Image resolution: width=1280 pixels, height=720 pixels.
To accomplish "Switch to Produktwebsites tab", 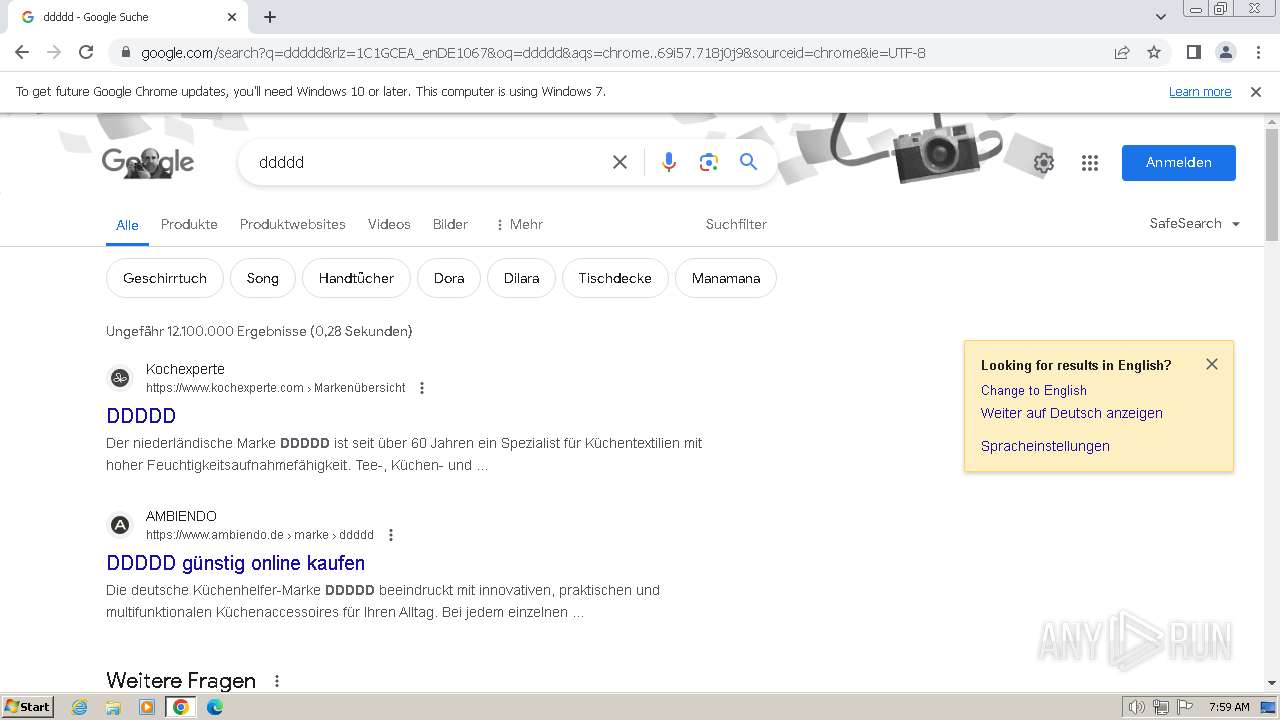I will pos(293,224).
